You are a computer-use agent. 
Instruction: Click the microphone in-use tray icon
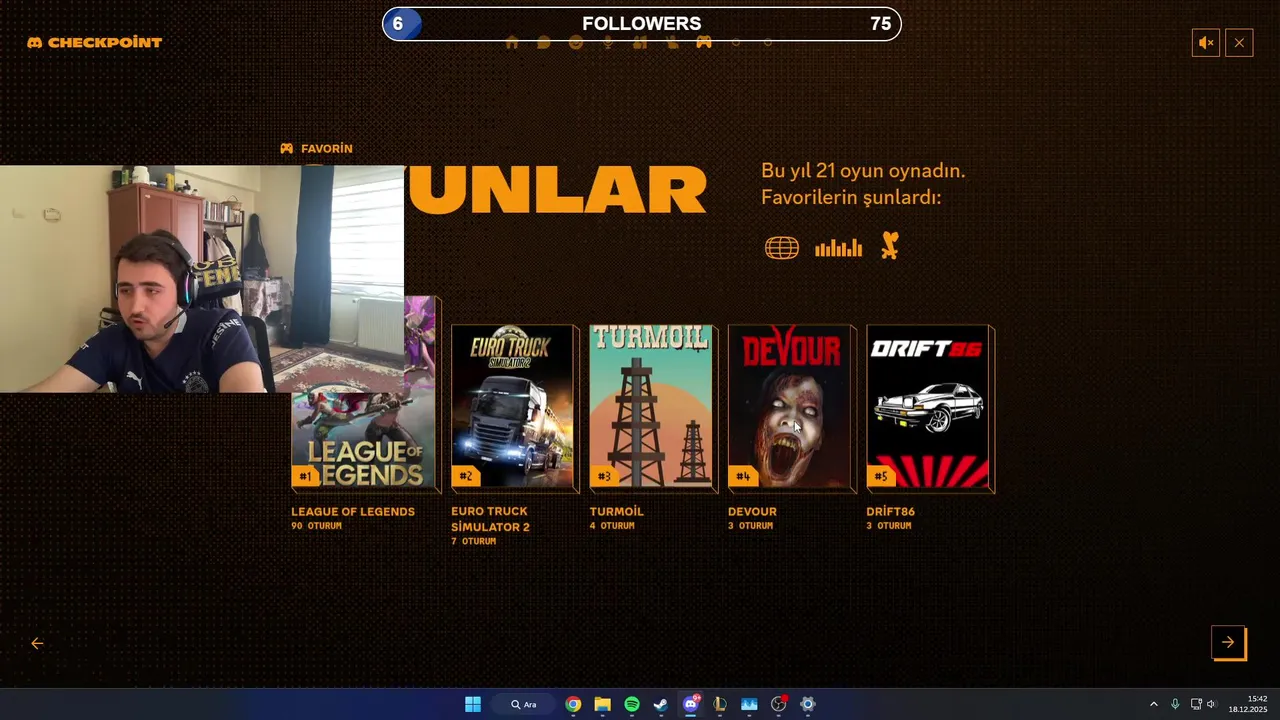pyautogui.click(x=1175, y=704)
